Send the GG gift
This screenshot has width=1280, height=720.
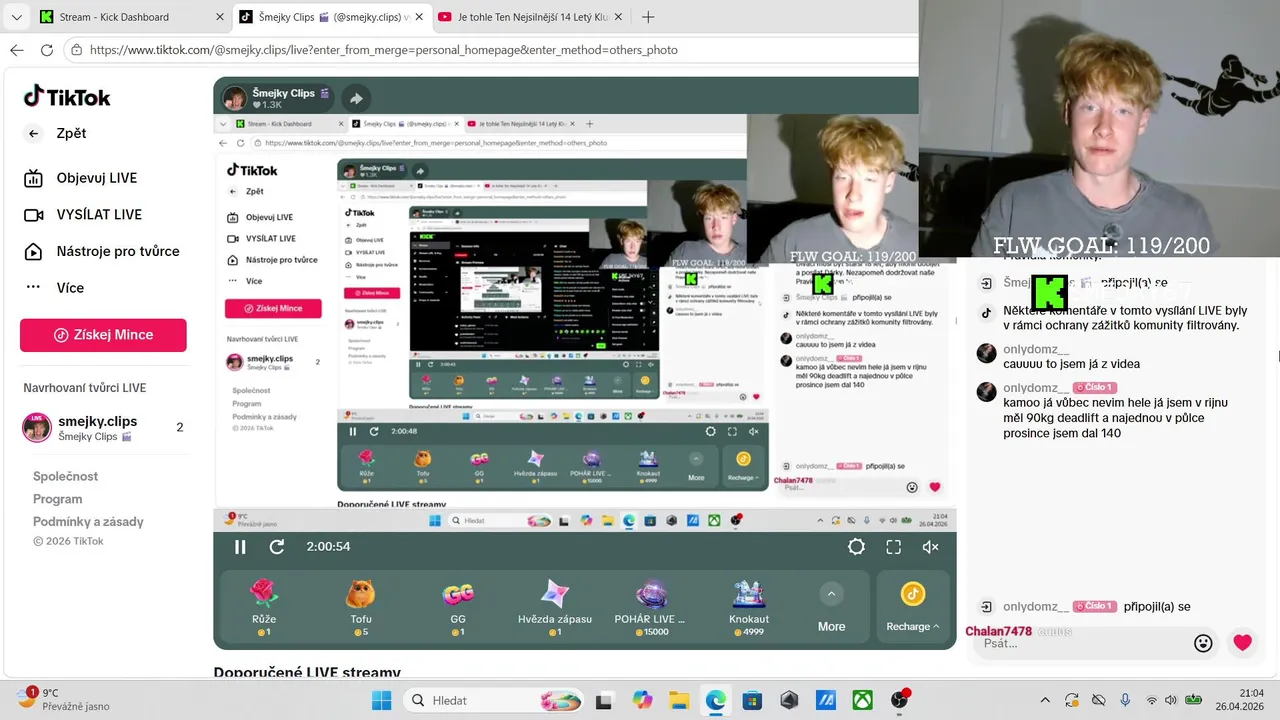coord(458,608)
